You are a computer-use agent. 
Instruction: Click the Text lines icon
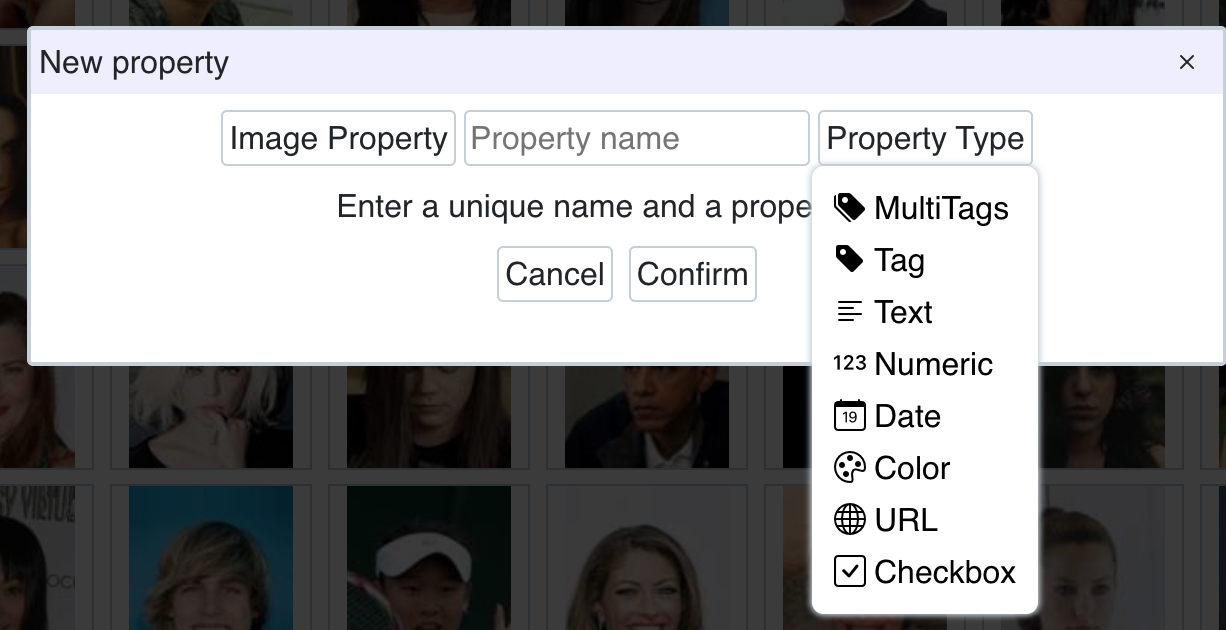(x=849, y=312)
